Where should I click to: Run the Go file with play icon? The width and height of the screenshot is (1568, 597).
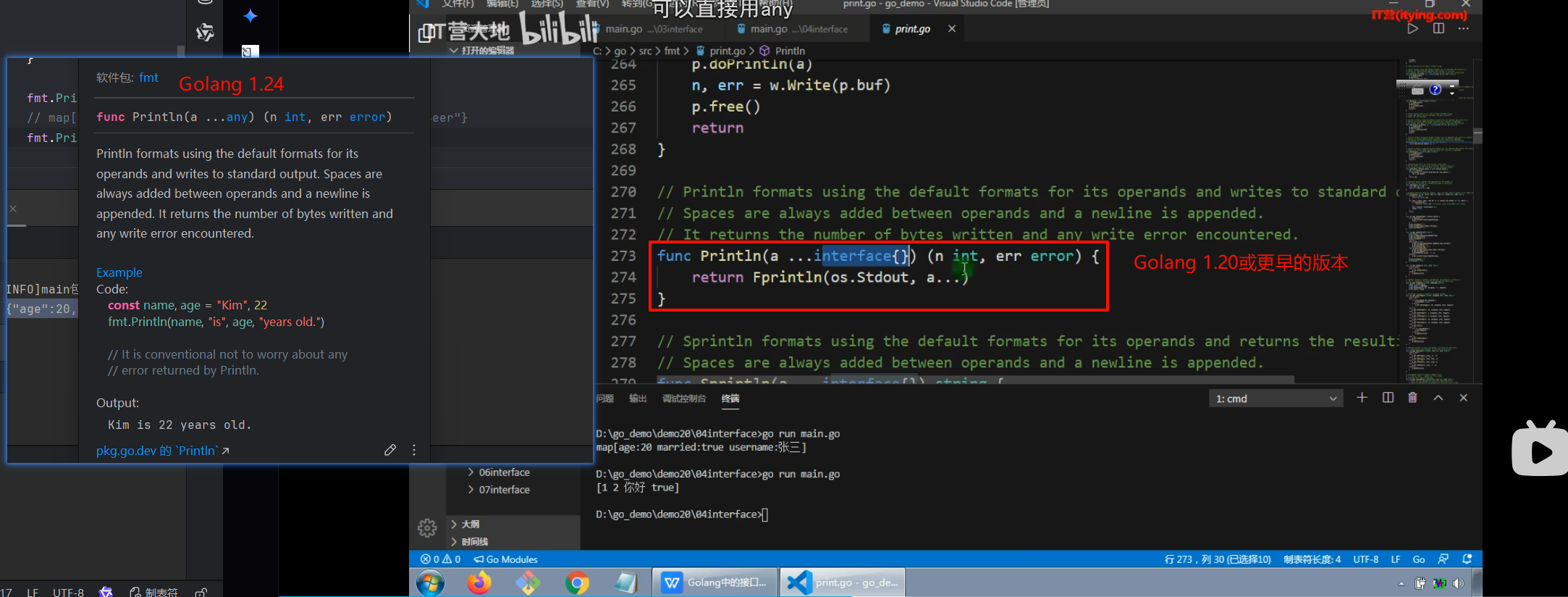[1412, 29]
